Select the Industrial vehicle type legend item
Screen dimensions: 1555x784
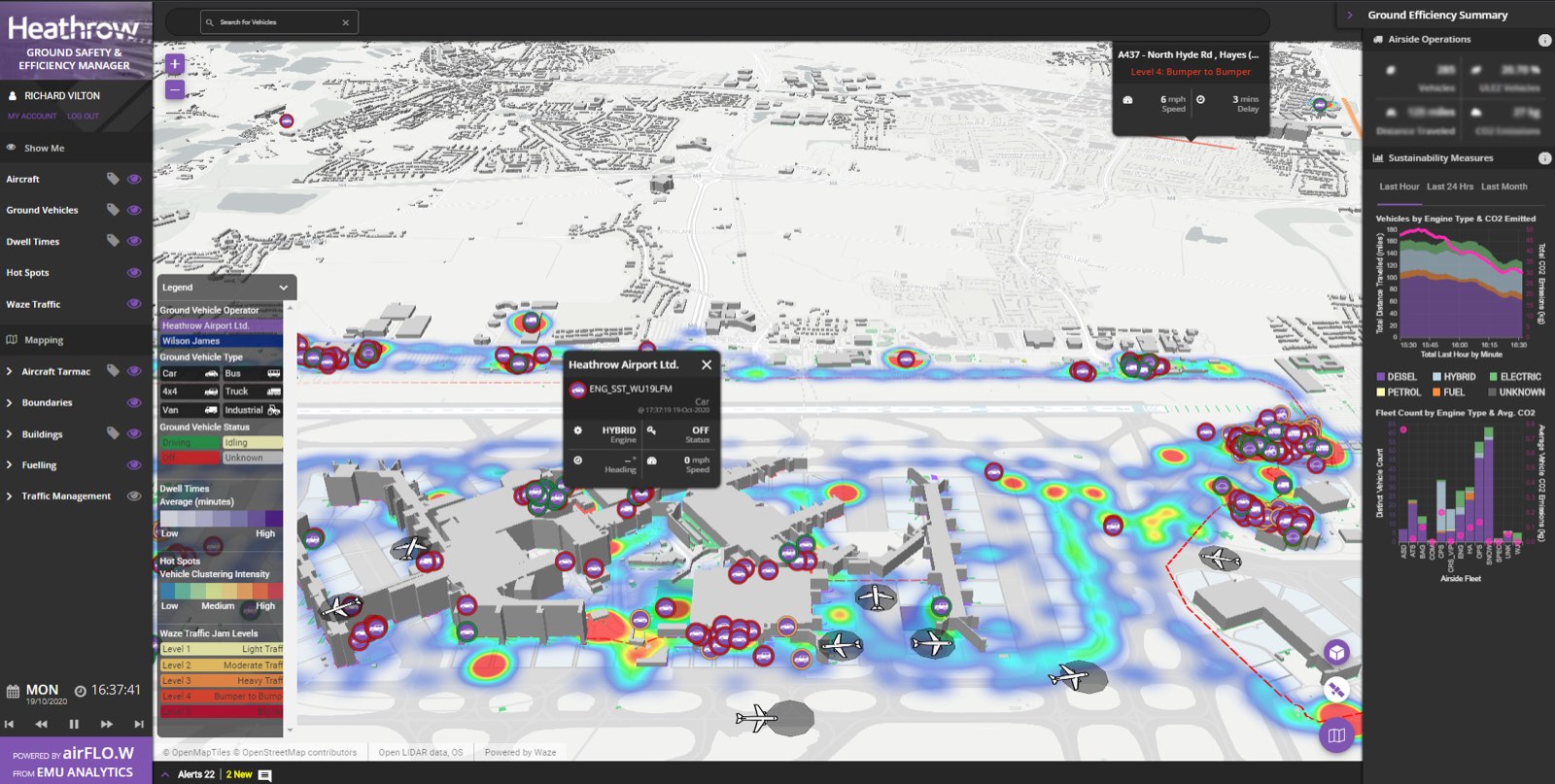(253, 410)
